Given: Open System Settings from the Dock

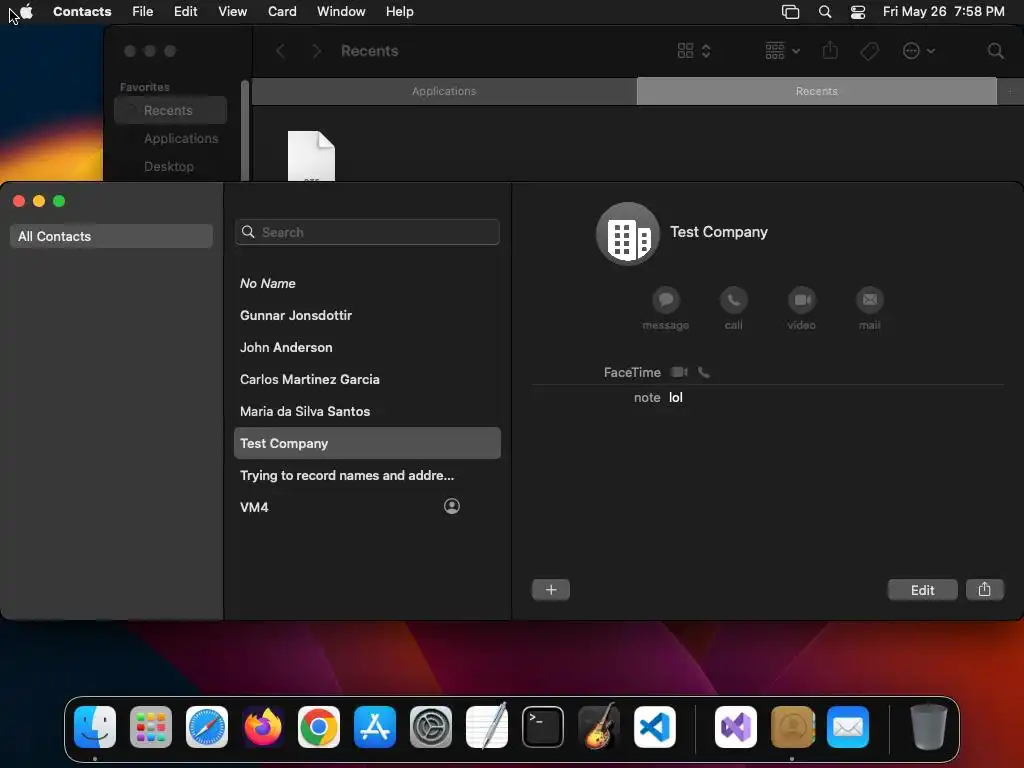Looking at the screenshot, I should pyautogui.click(x=431, y=727).
